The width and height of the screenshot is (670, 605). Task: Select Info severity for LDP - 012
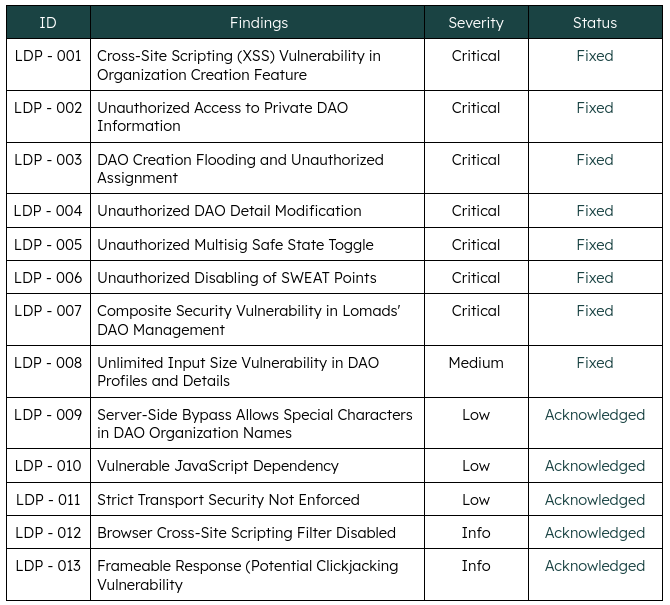point(476,533)
